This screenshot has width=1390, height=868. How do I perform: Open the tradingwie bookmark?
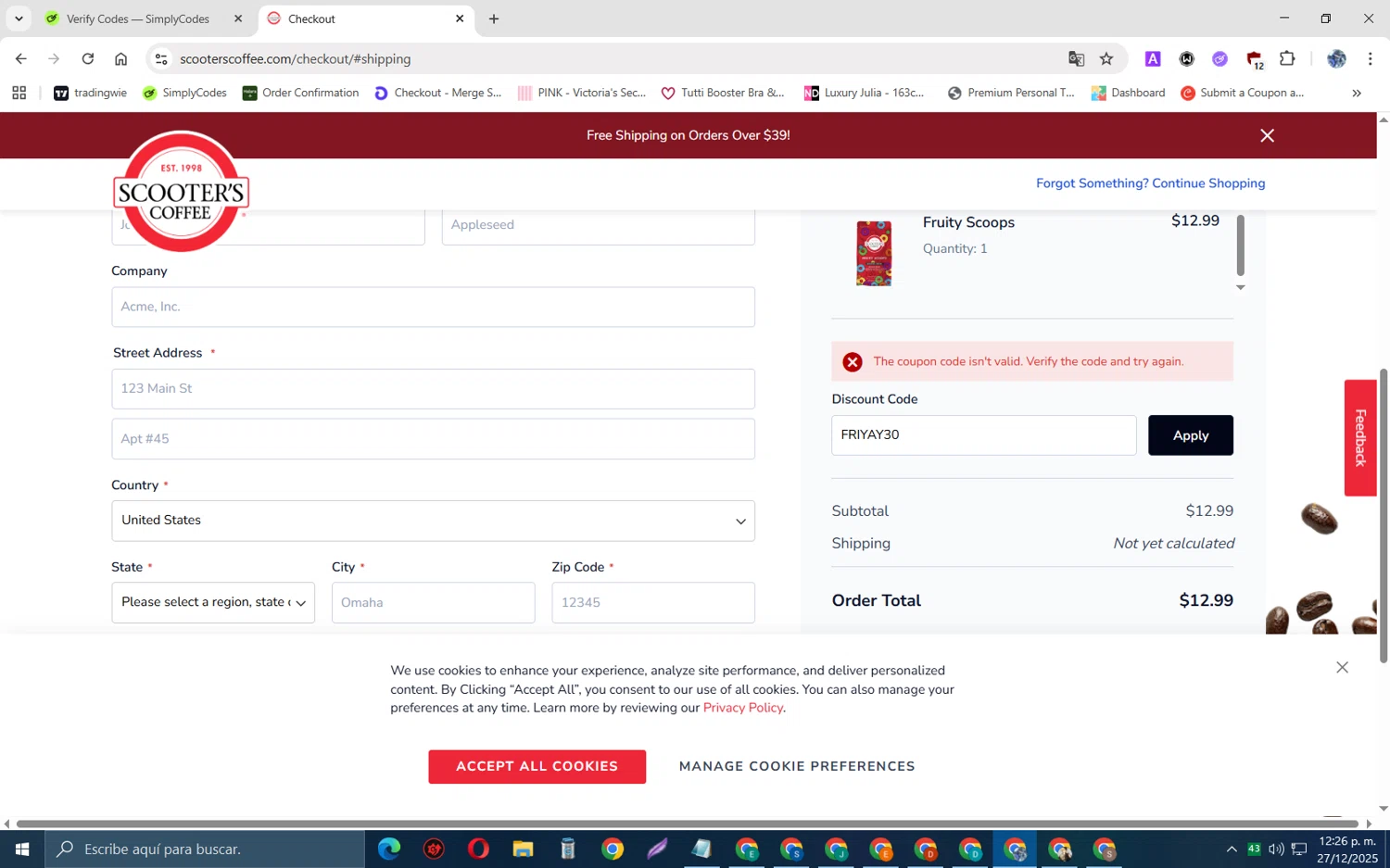pyautogui.click(x=90, y=93)
